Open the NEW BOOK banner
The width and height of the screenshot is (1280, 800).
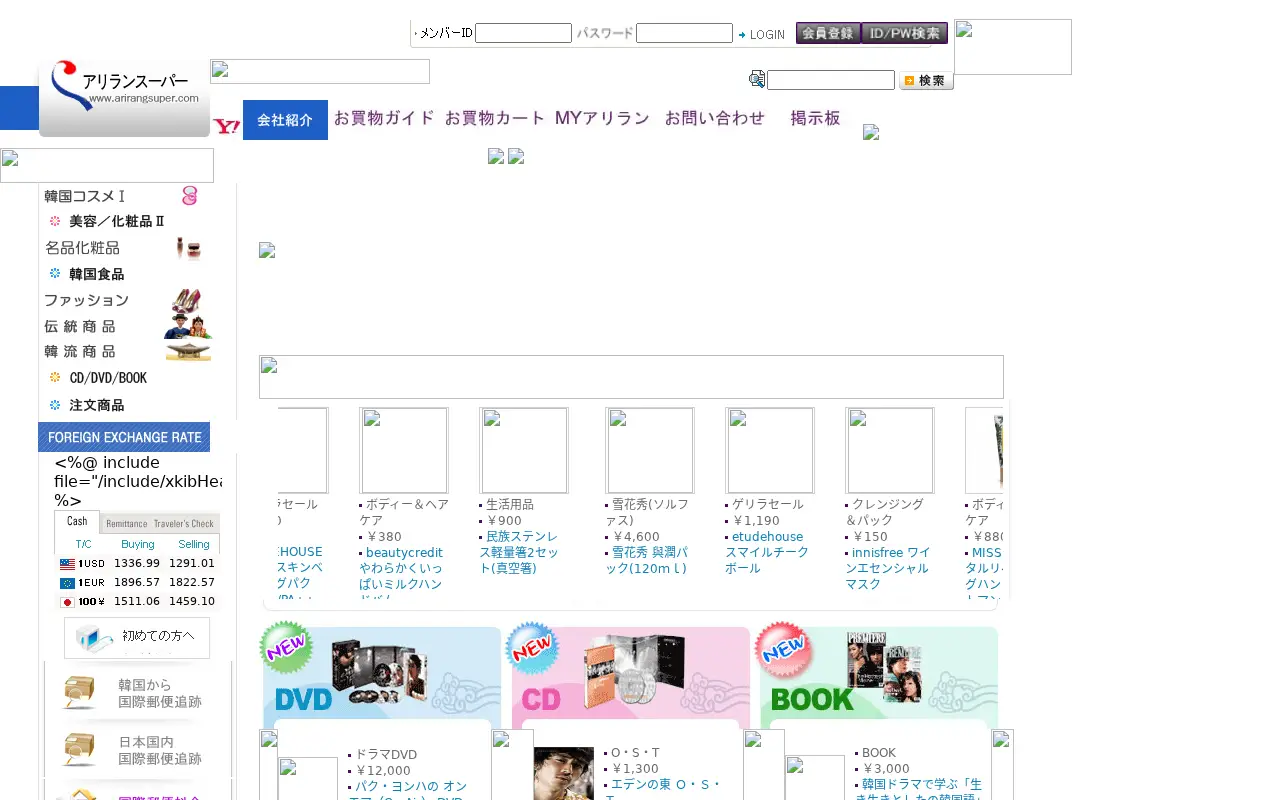[877, 673]
